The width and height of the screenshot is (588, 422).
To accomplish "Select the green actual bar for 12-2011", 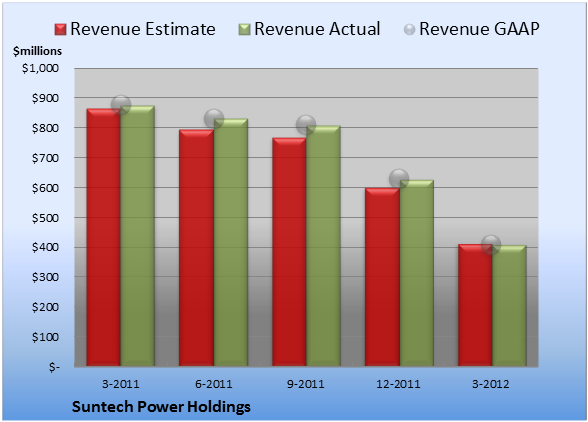I will (416, 273).
